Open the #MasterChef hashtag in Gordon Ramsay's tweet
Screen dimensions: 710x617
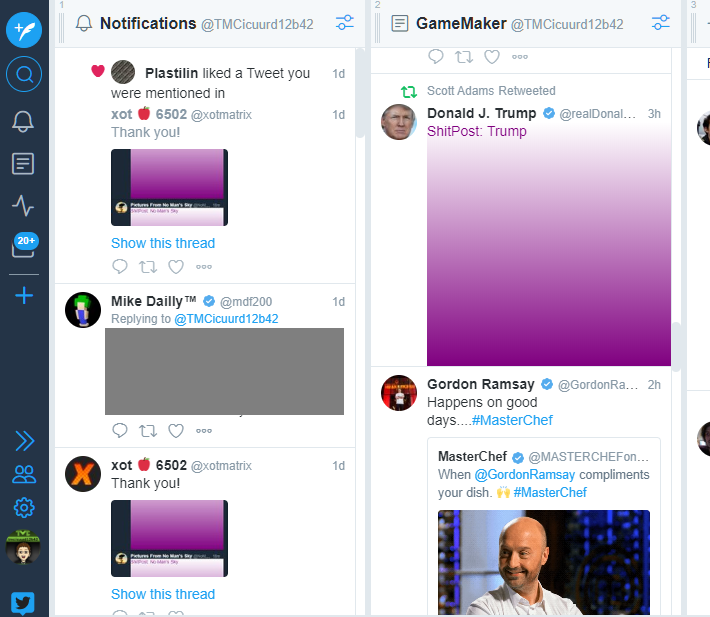512,420
